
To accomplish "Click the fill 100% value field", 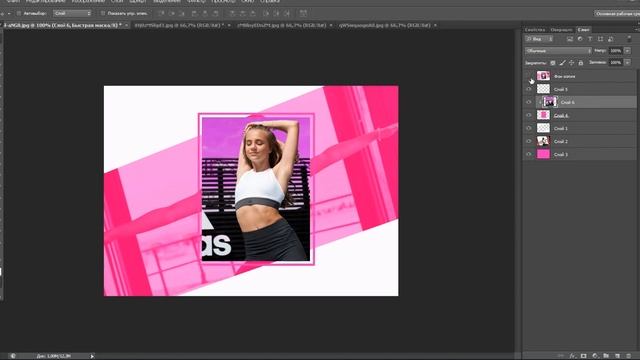I will pos(616,63).
